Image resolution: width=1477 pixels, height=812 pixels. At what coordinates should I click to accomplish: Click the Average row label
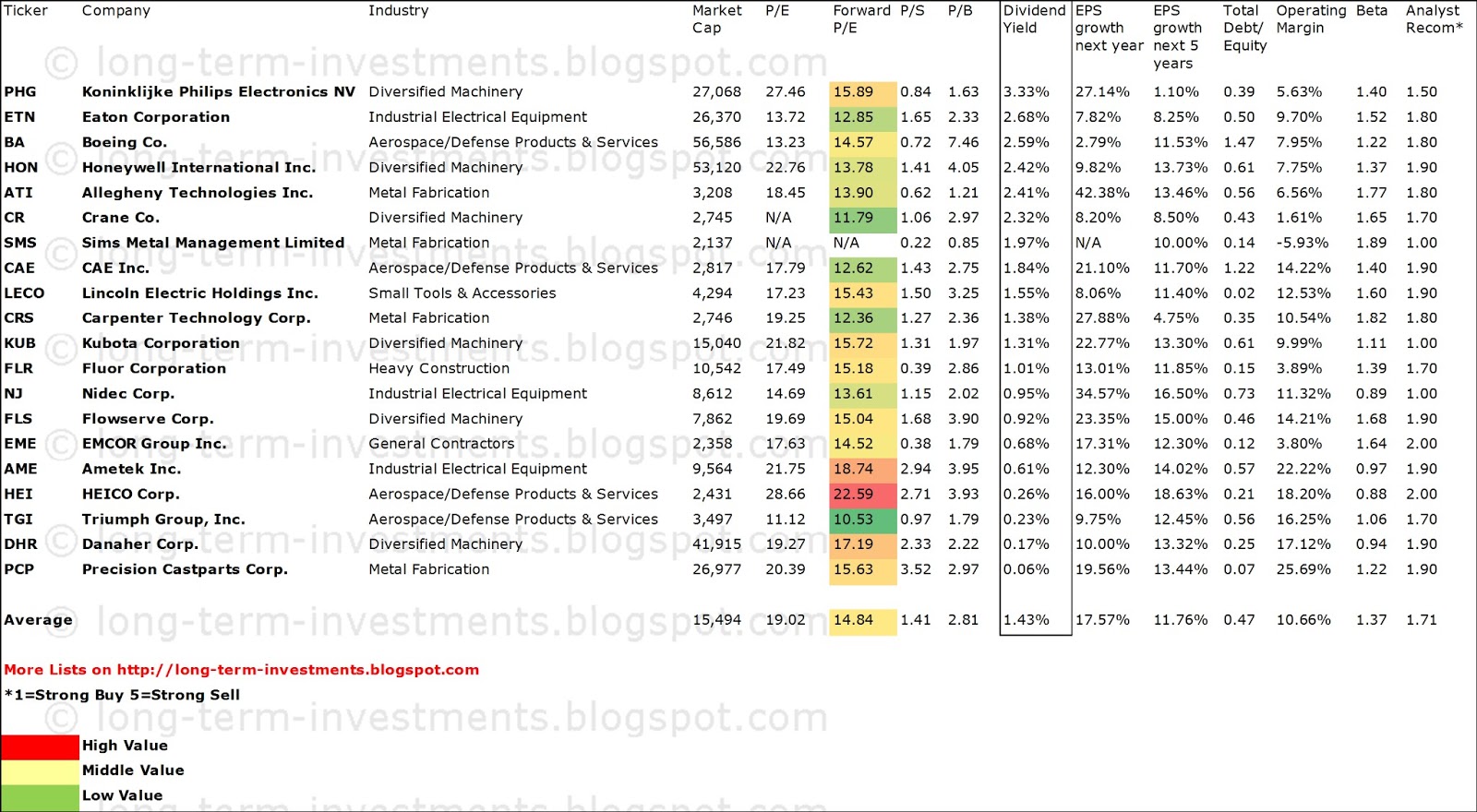coord(38,620)
